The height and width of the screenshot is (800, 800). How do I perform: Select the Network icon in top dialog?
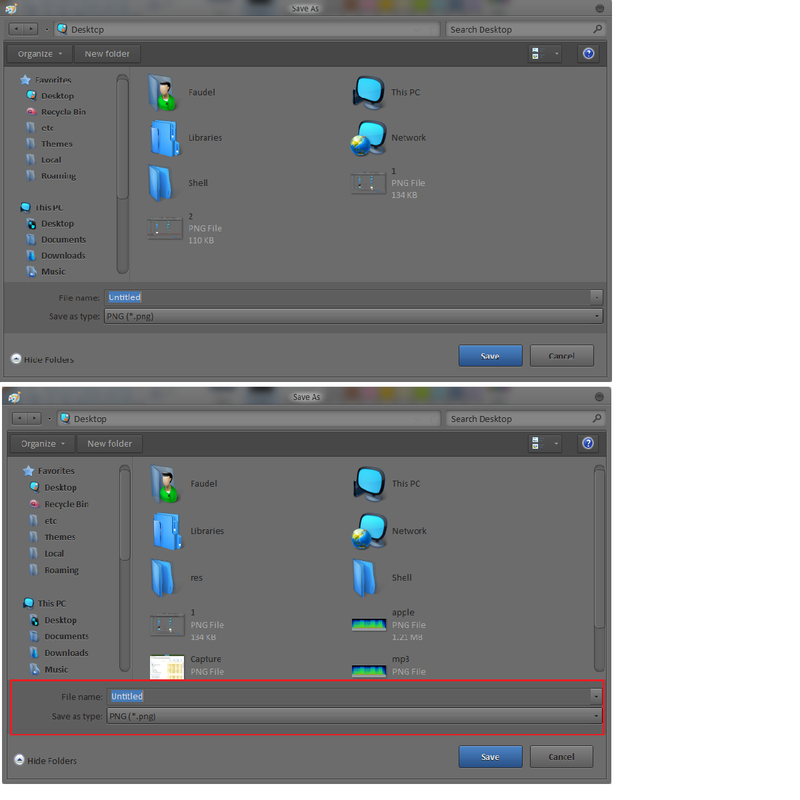(x=368, y=138)
